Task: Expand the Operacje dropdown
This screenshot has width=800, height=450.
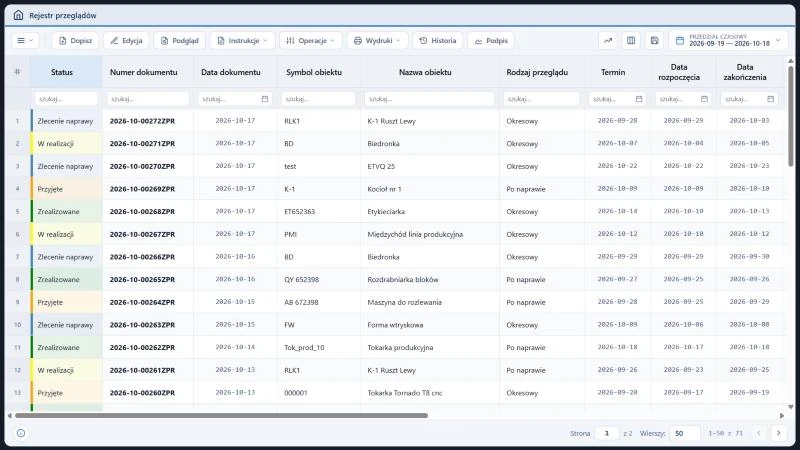Action: click(x=310, y=40)
